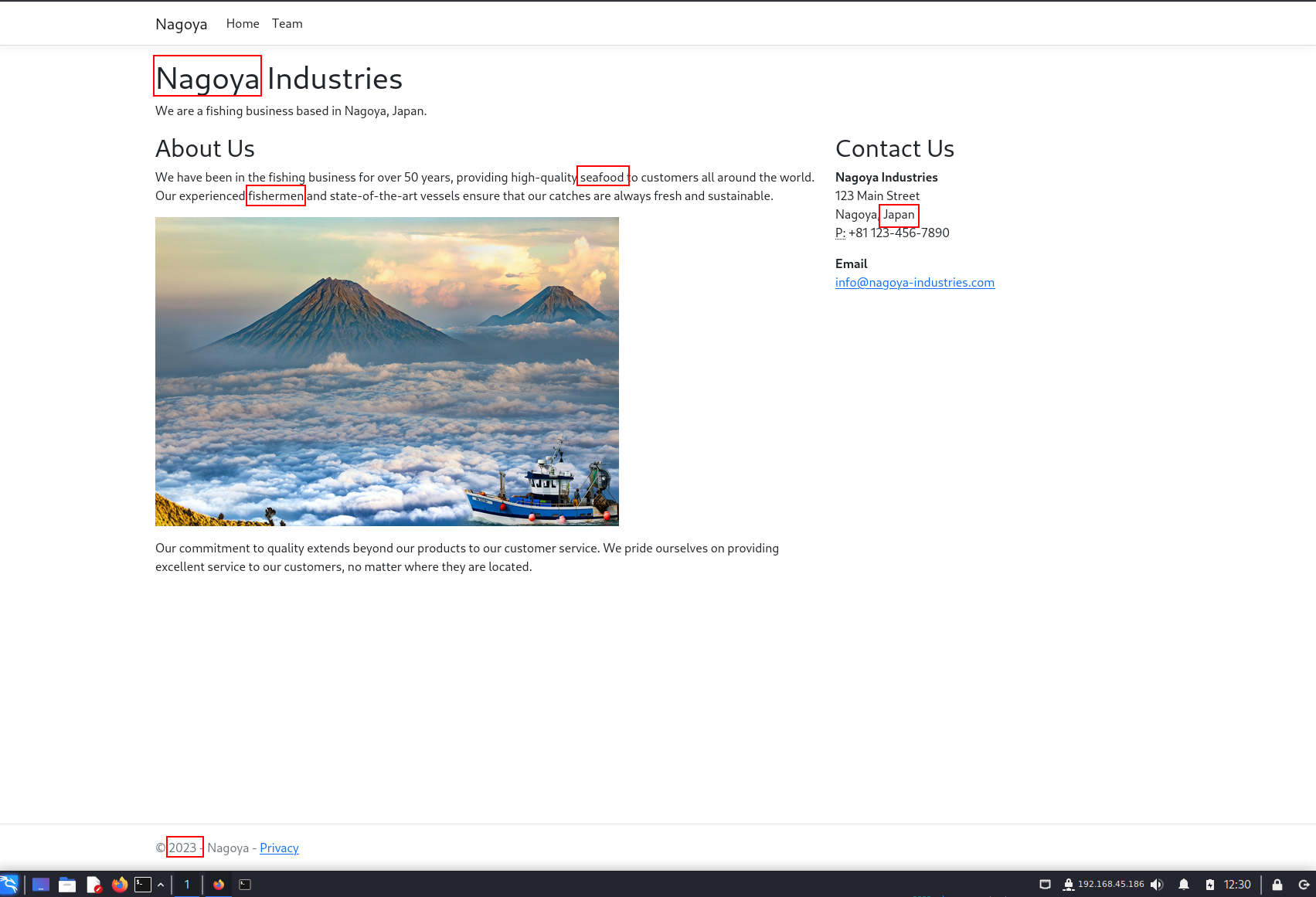Click the Ethernet network icon
The image size is (1316, 897).
1045,885
